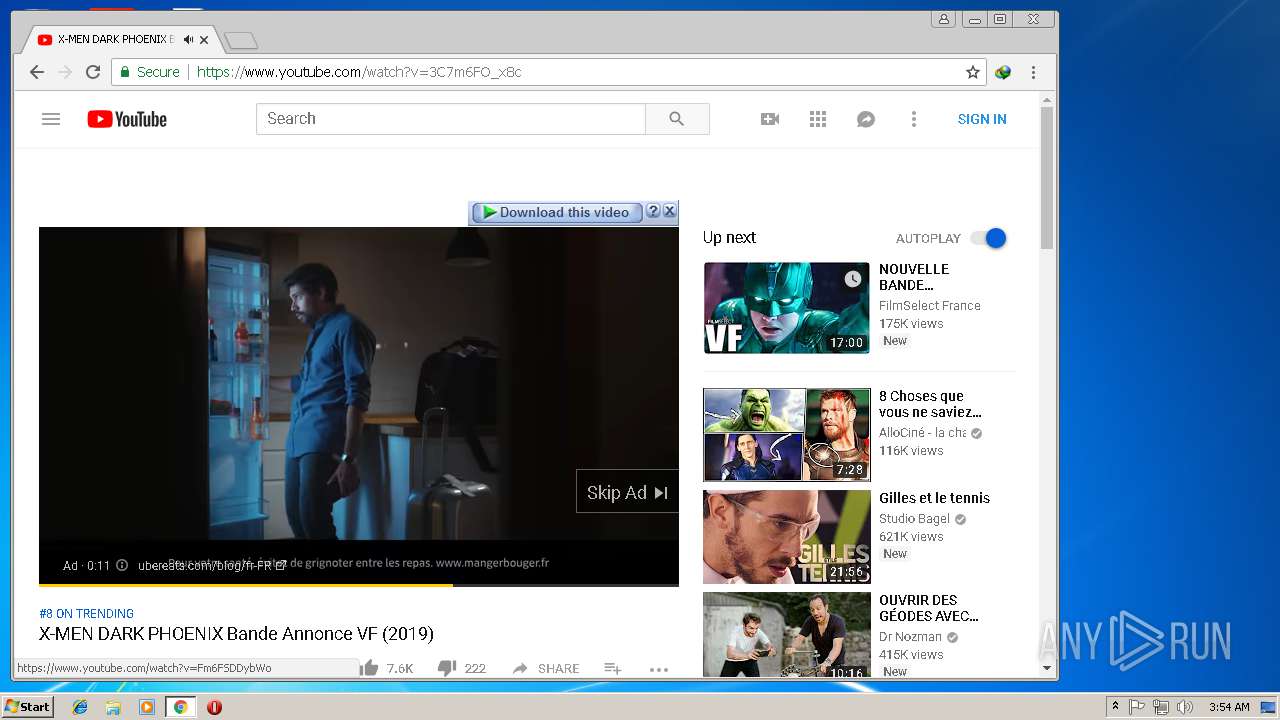Screen dimensions: 1280x720
Task: Go to YouTube home via logo
Action: (127, 119)
